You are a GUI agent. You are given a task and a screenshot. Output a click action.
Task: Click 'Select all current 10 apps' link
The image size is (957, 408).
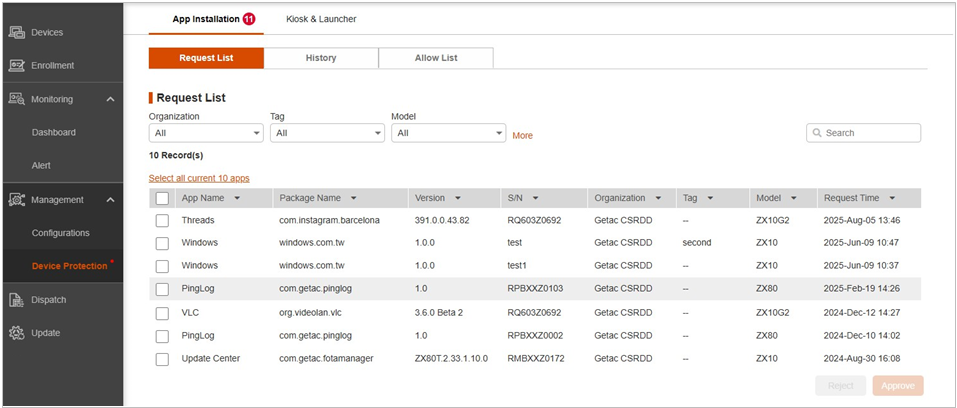[x=199, y=178]
